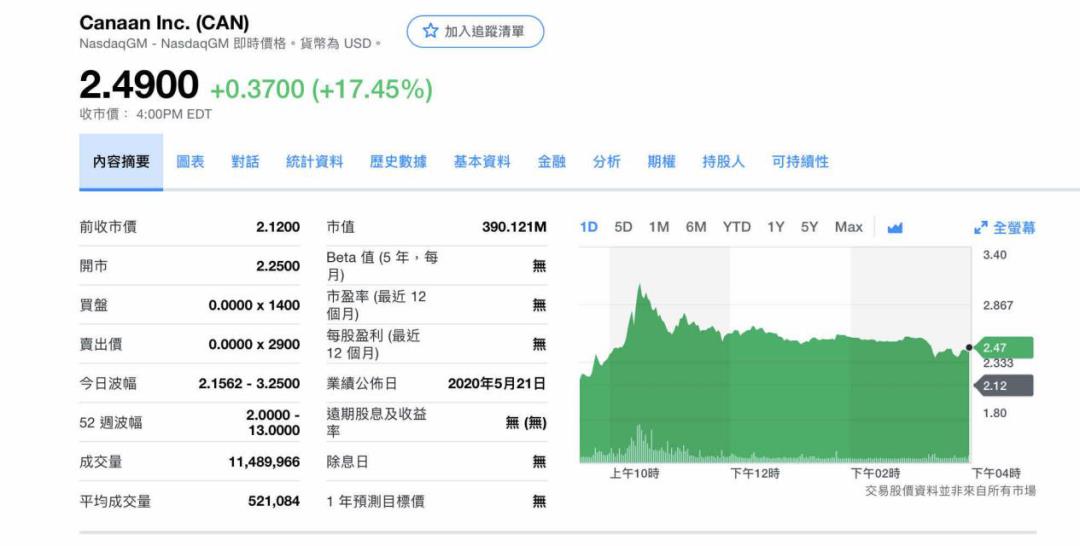Switch chart range to 5D
1080x546 pixels.
coord(623,227)
